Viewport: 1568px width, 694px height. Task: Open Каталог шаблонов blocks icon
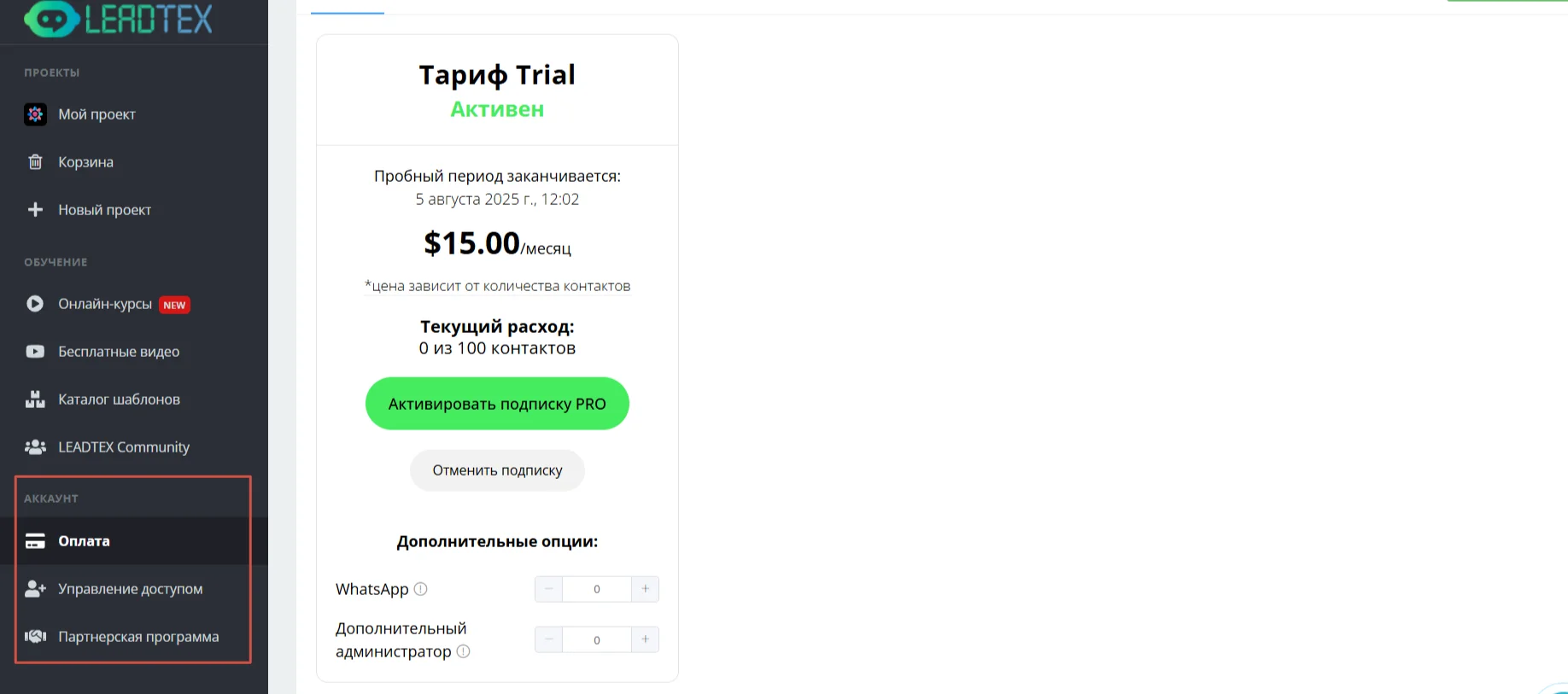pos(35,399)
